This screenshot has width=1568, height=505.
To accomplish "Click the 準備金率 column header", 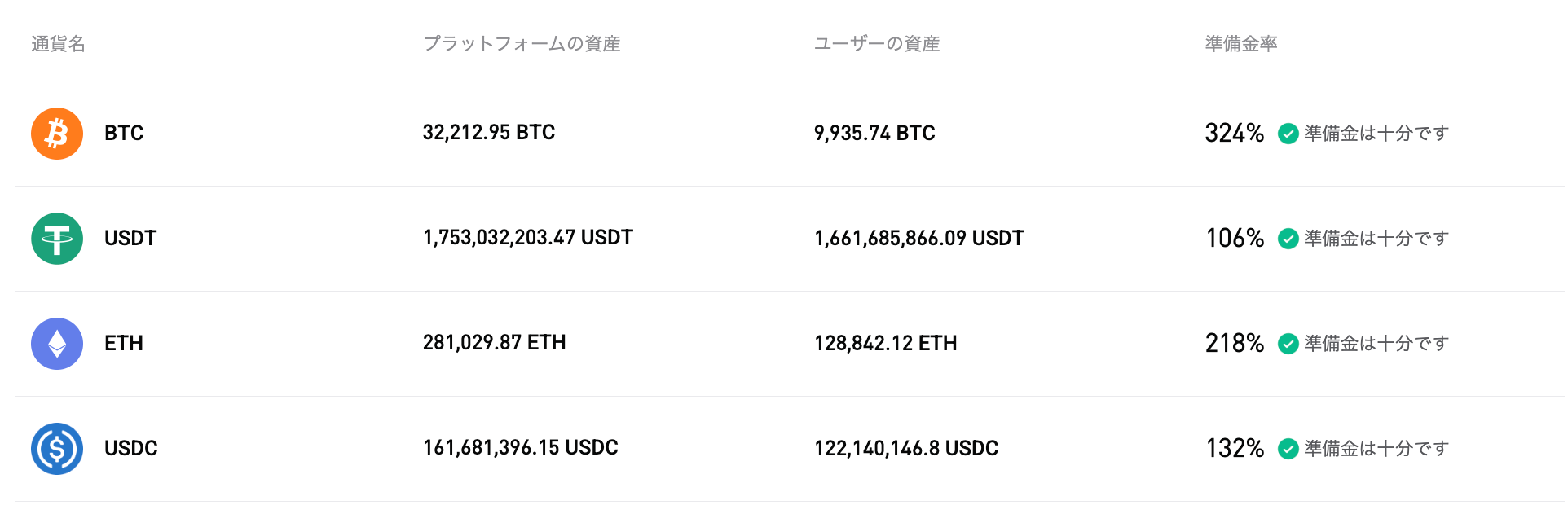I will 1240,44.
